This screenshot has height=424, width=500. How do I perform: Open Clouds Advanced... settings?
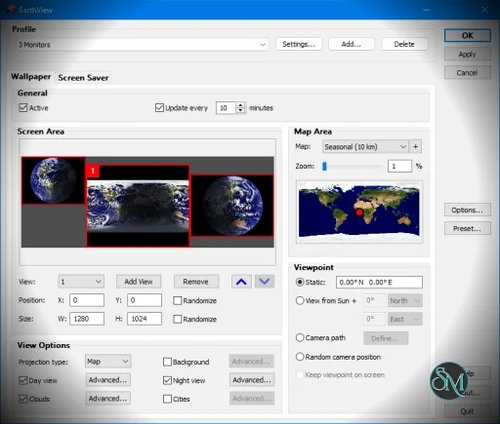[108, 399]
